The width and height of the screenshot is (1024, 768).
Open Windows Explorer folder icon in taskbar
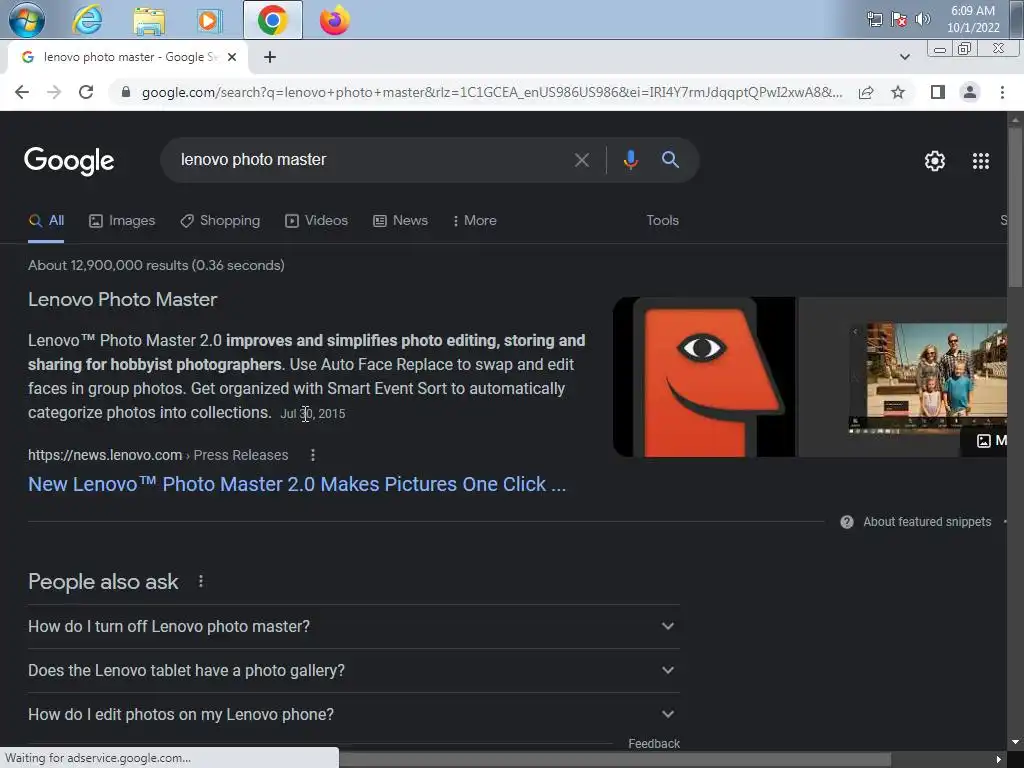tap(149, 20)
